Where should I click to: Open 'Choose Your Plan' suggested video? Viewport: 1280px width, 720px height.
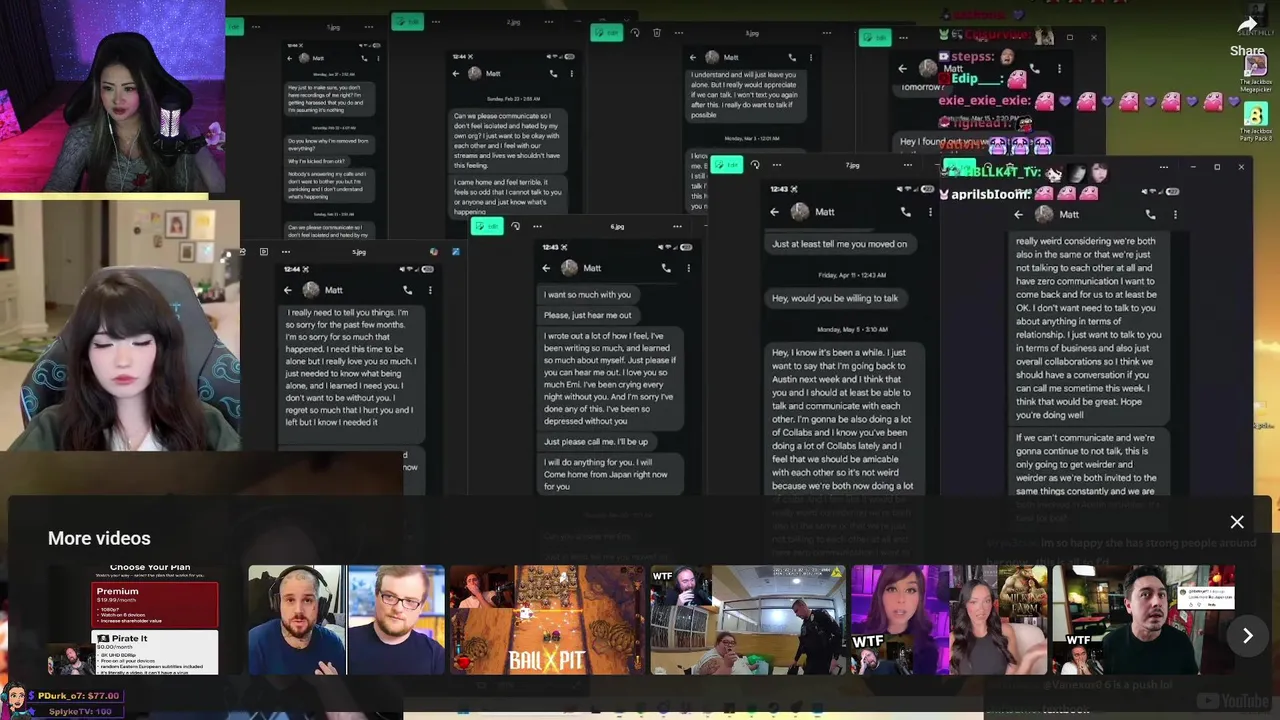(x=145, y=620)
